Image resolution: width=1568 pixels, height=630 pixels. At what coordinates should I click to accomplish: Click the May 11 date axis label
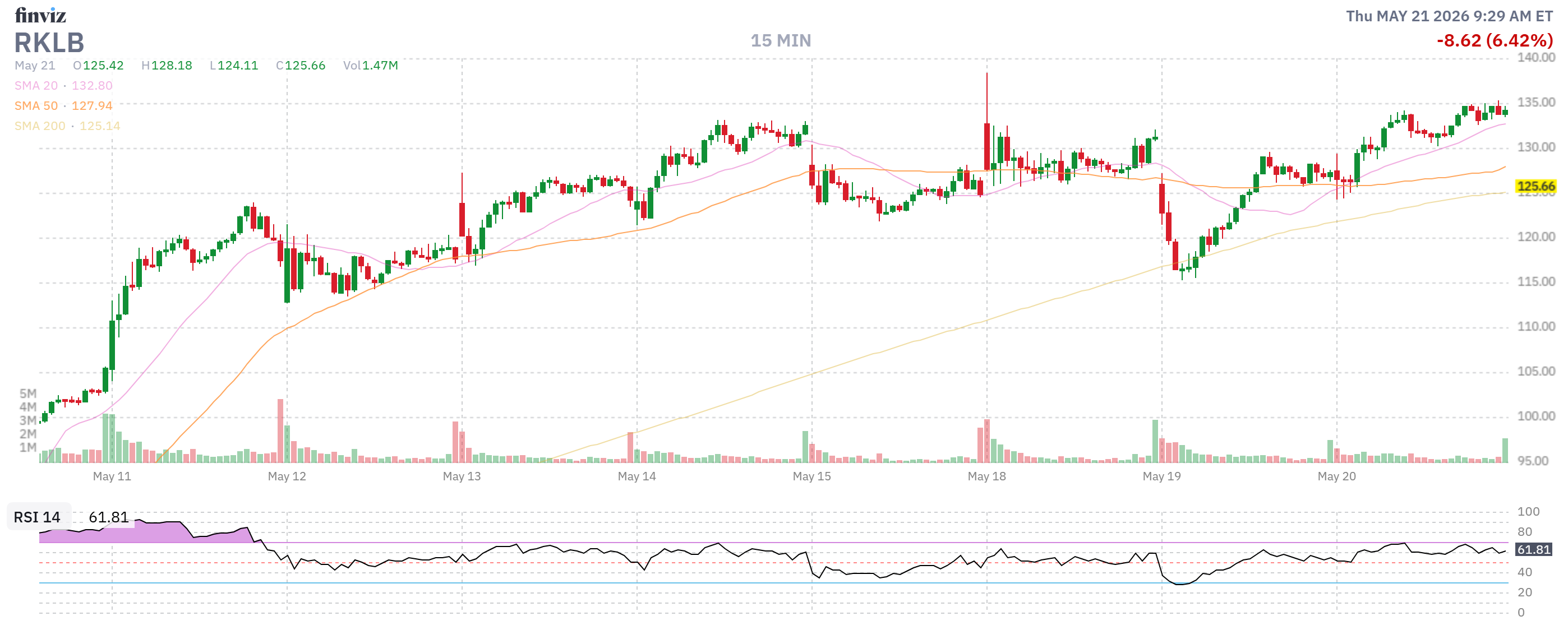point(112,477)
